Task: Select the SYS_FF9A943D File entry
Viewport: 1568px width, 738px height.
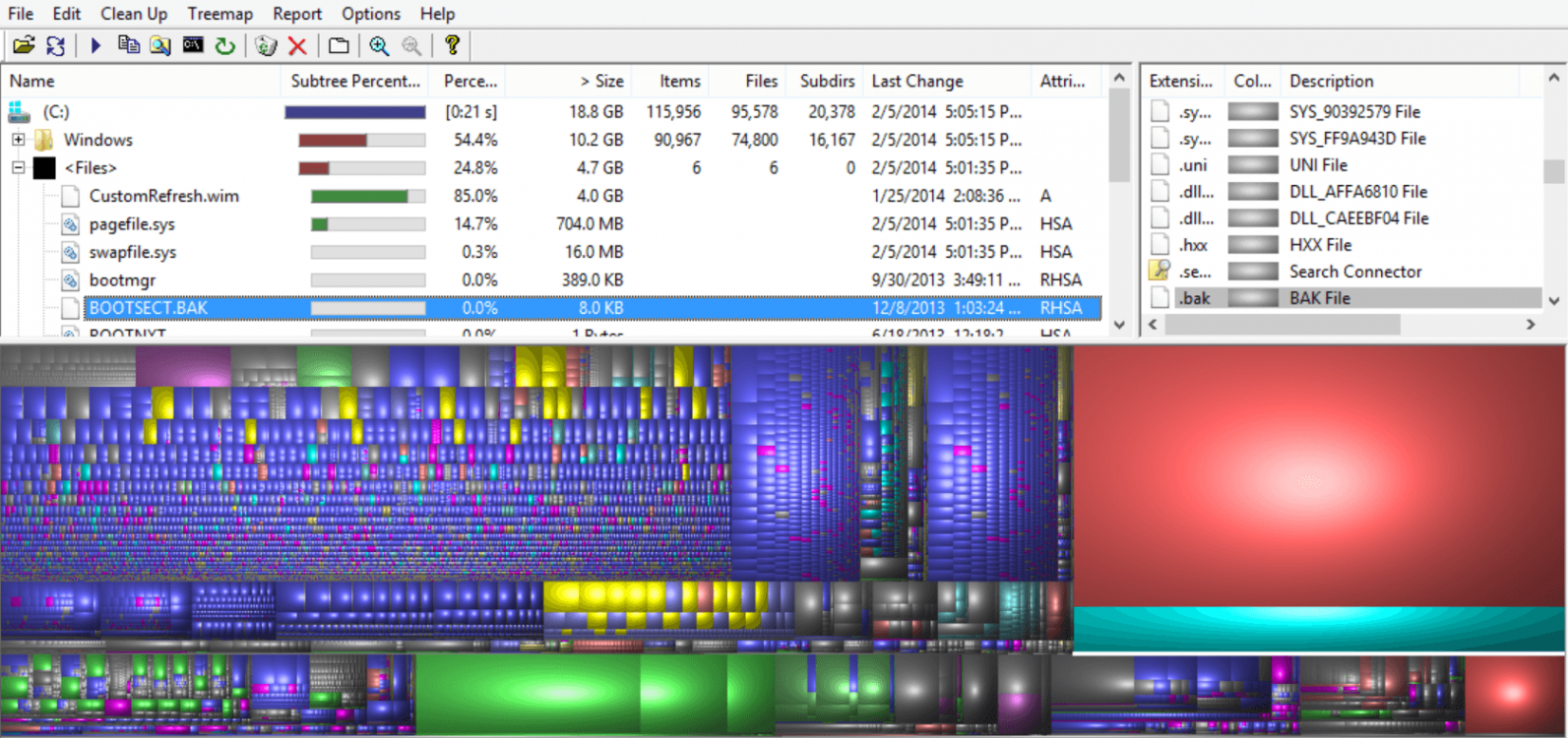Action: point(1357,139)
